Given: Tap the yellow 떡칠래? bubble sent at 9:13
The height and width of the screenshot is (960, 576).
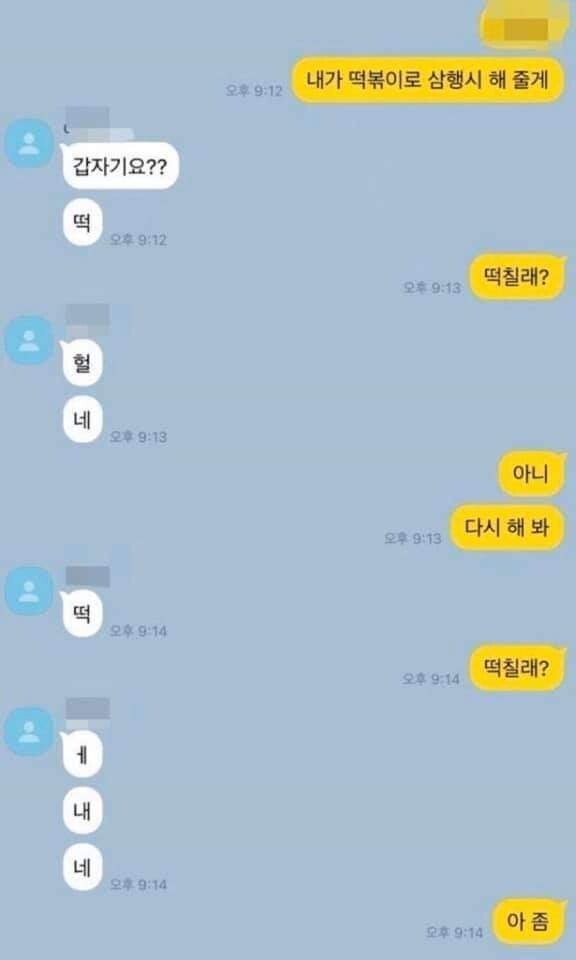Looking at the screenshot, I should tap(516, 277).
